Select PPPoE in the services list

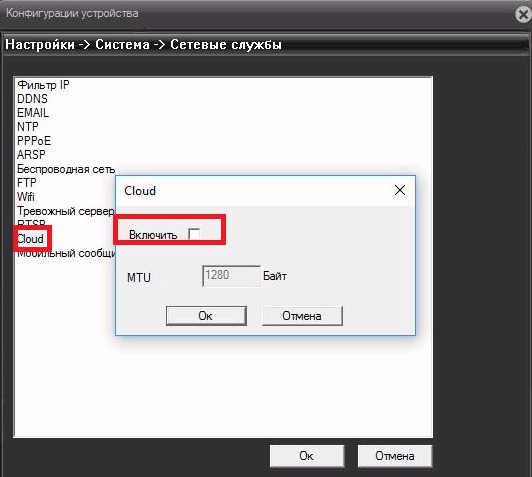point(34,140)
